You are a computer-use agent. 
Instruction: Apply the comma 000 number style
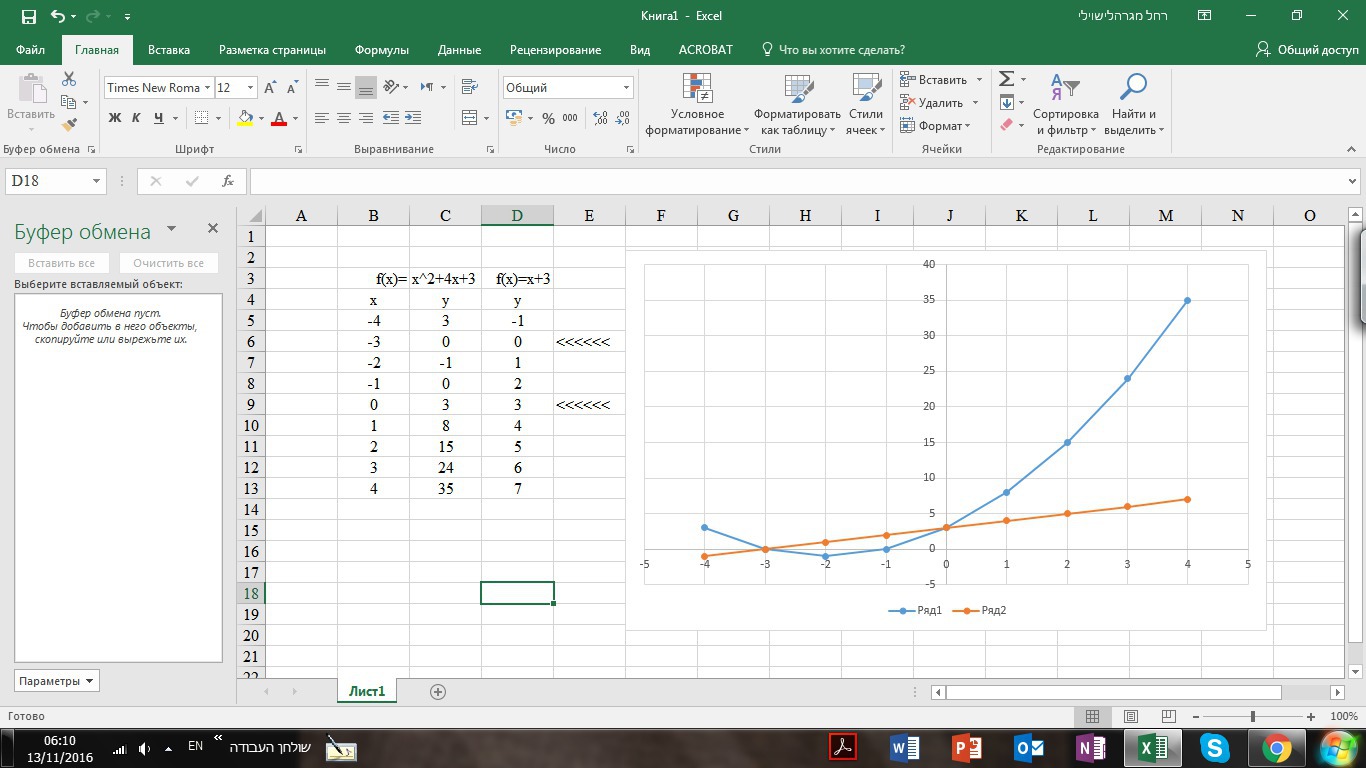pos(570,118)
